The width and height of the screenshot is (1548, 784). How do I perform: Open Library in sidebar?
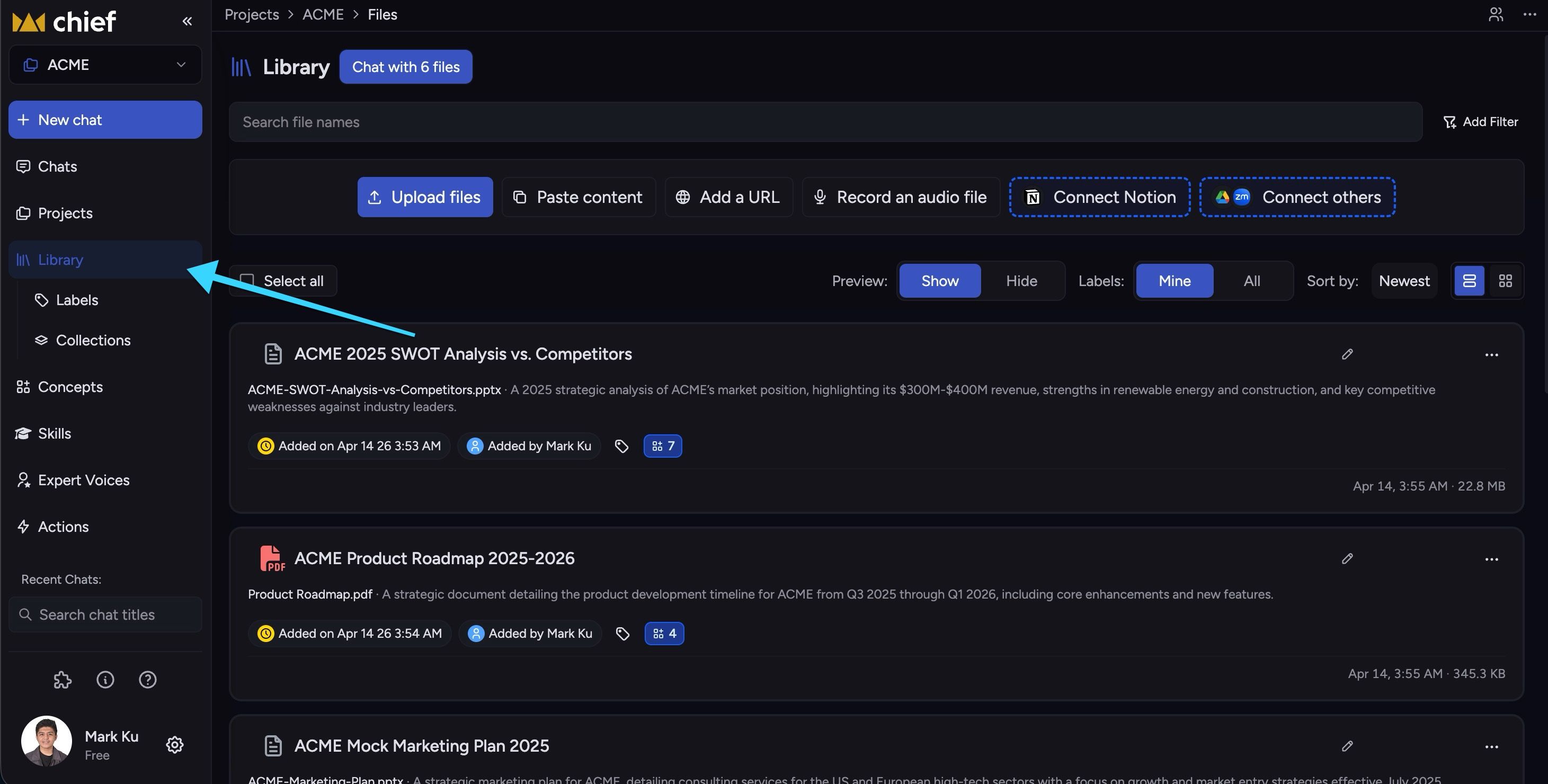pos(105,260)
